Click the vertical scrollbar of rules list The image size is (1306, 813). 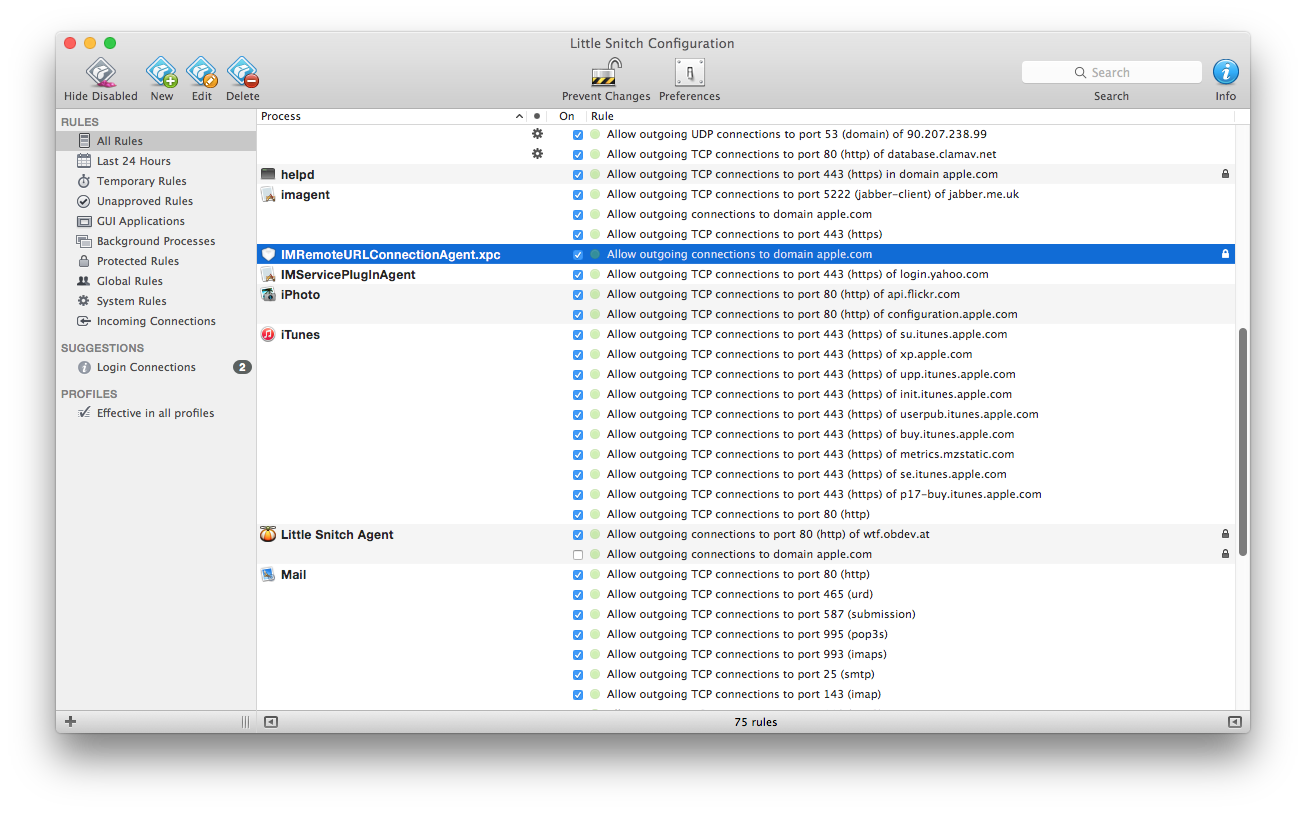click(x=1243, y=442)
